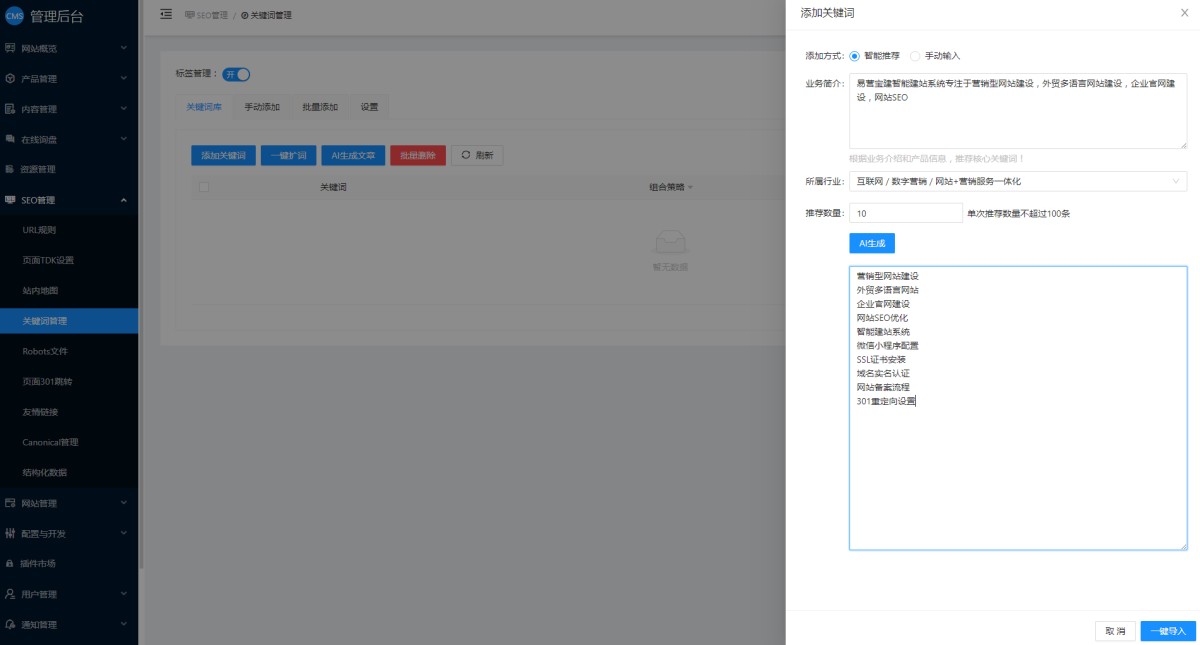Switch to the 批量添加 tab
1200x645 pixels.
pyautogui.click(x=320, y=107)
